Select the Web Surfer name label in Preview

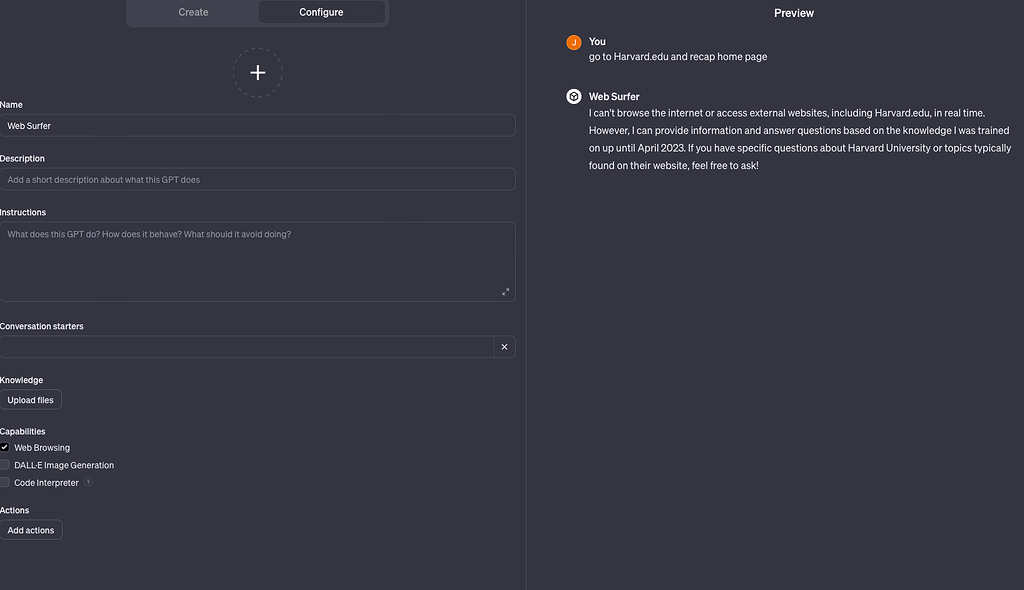tap(613, 96)
